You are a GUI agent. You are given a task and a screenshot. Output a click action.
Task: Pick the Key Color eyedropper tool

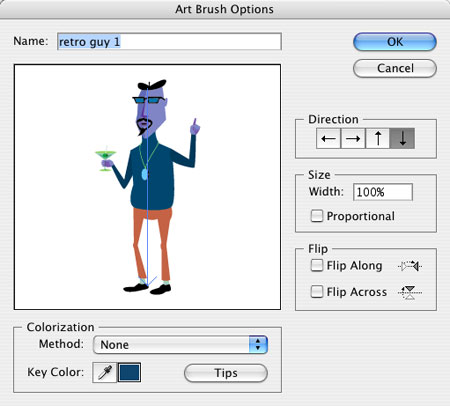click(105, 372)
